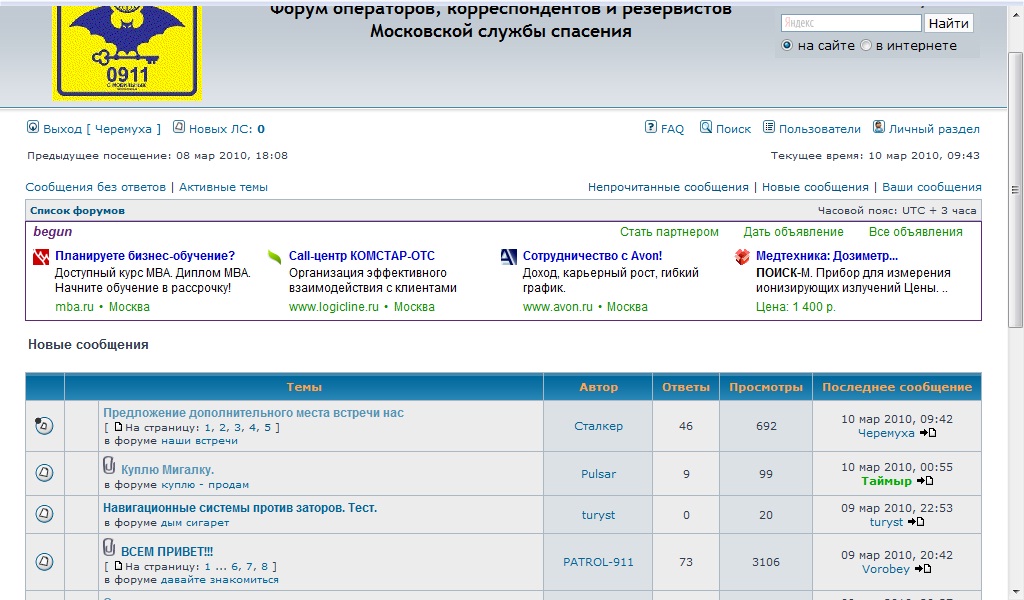Viewport: 1024px width, 600px height.
Task: Click the bat logo of Московская служба спасения
Action: (127, 49)
